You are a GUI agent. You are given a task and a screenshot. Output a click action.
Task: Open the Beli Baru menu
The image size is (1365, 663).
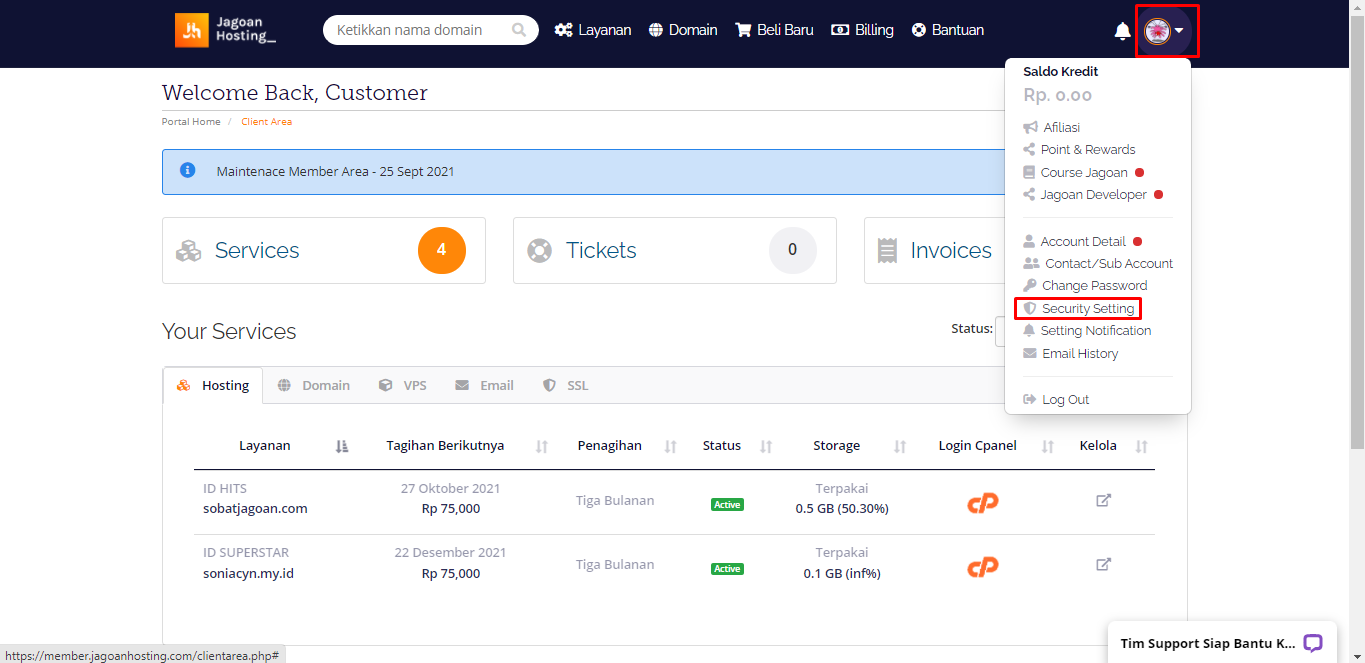[774, 30]
